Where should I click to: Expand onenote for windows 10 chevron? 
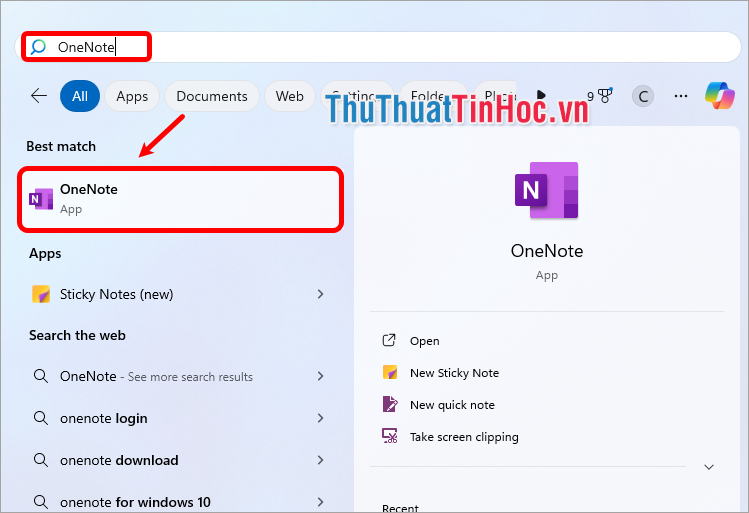point(321,502)
